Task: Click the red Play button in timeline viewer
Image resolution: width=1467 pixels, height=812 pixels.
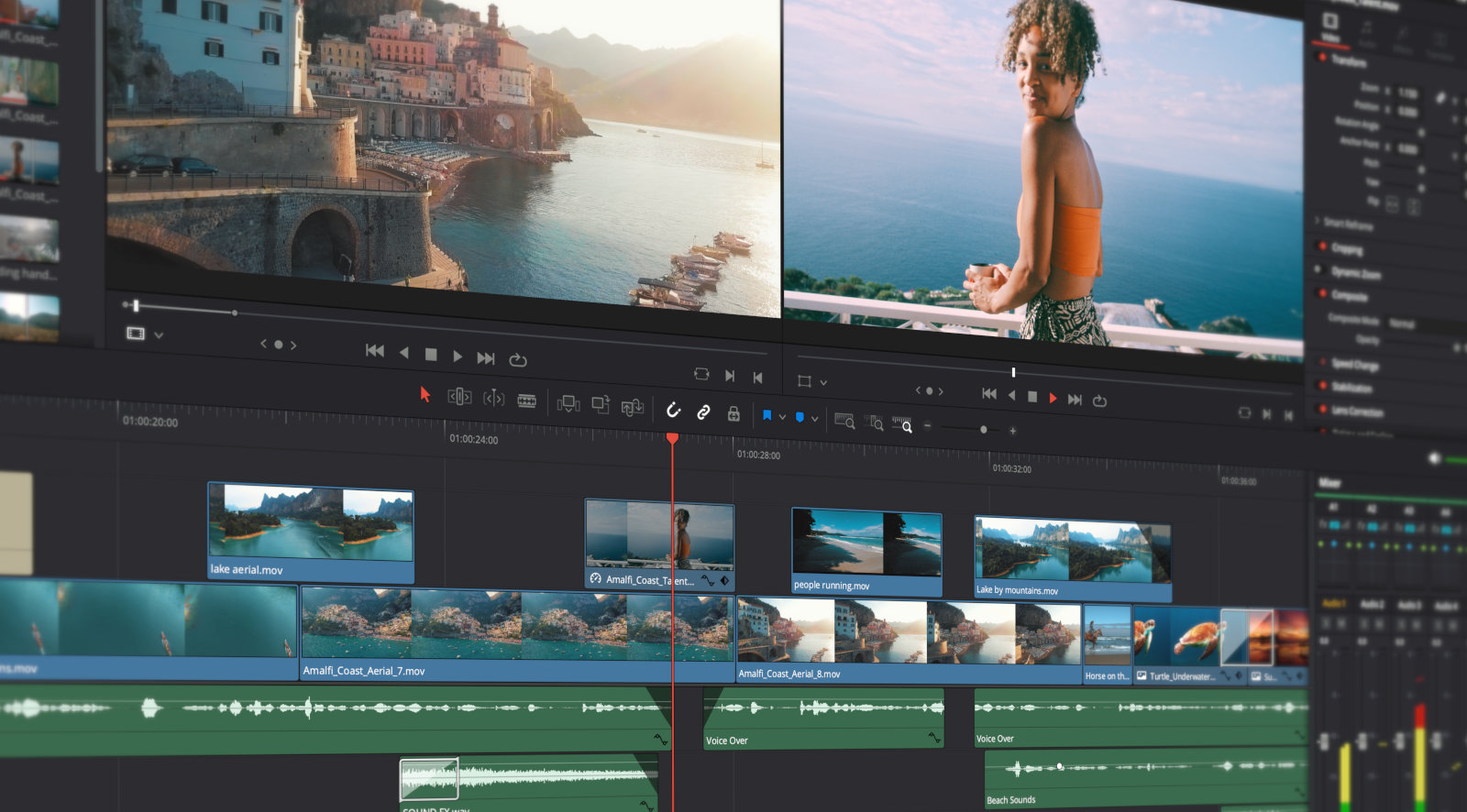Action: (1053, 398)
